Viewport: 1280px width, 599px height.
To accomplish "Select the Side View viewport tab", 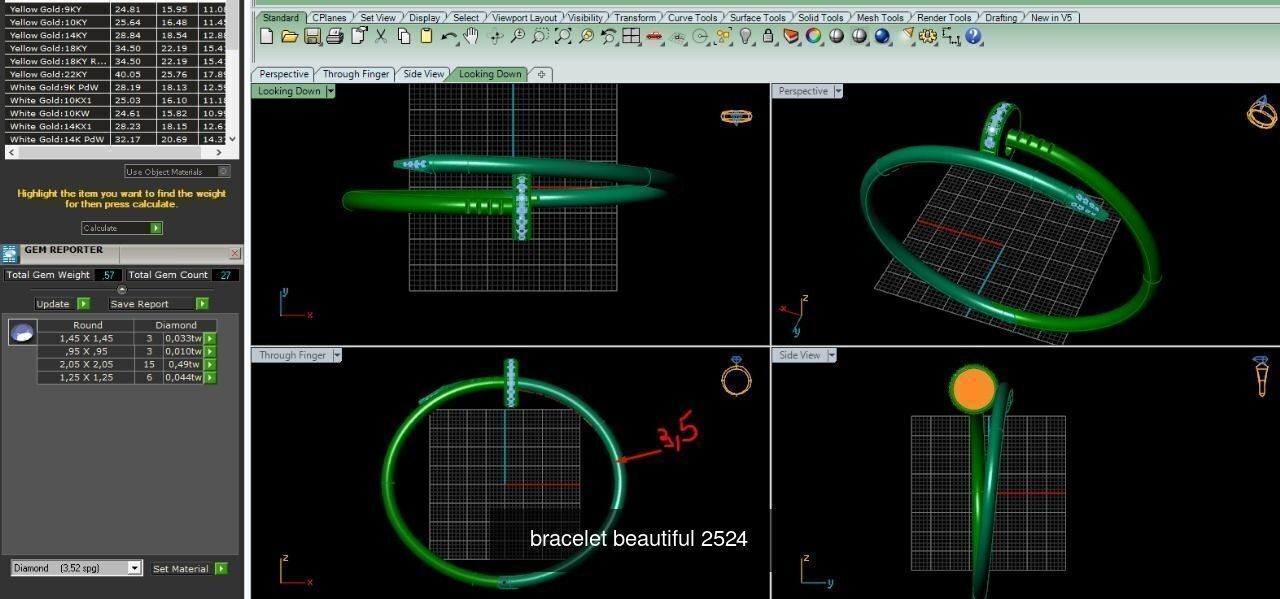I will (423, 74).
